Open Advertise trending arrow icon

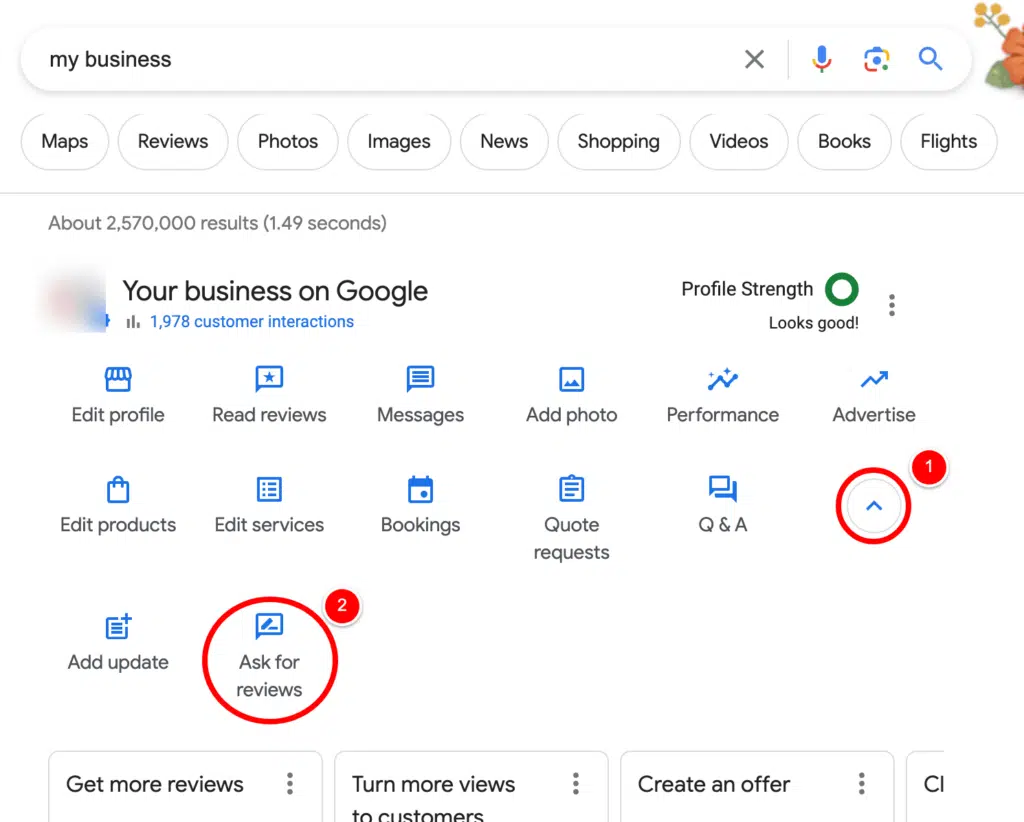tap(874, 379)
